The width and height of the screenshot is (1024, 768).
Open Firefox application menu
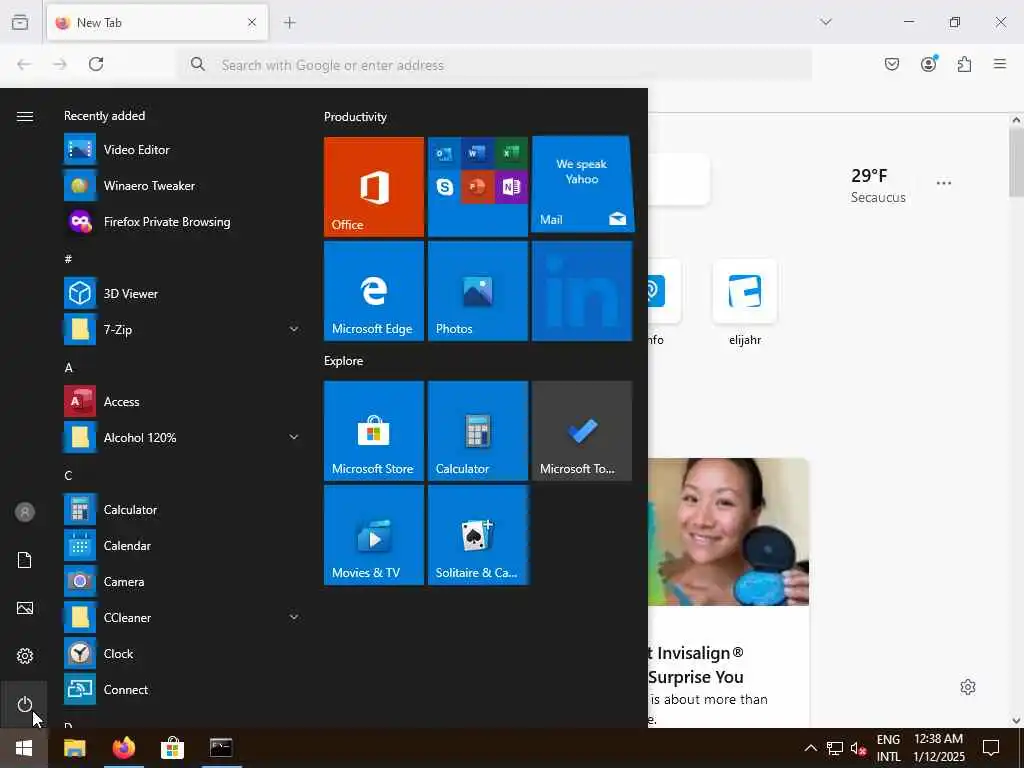pyautogui.click(x=1000, y=64)
